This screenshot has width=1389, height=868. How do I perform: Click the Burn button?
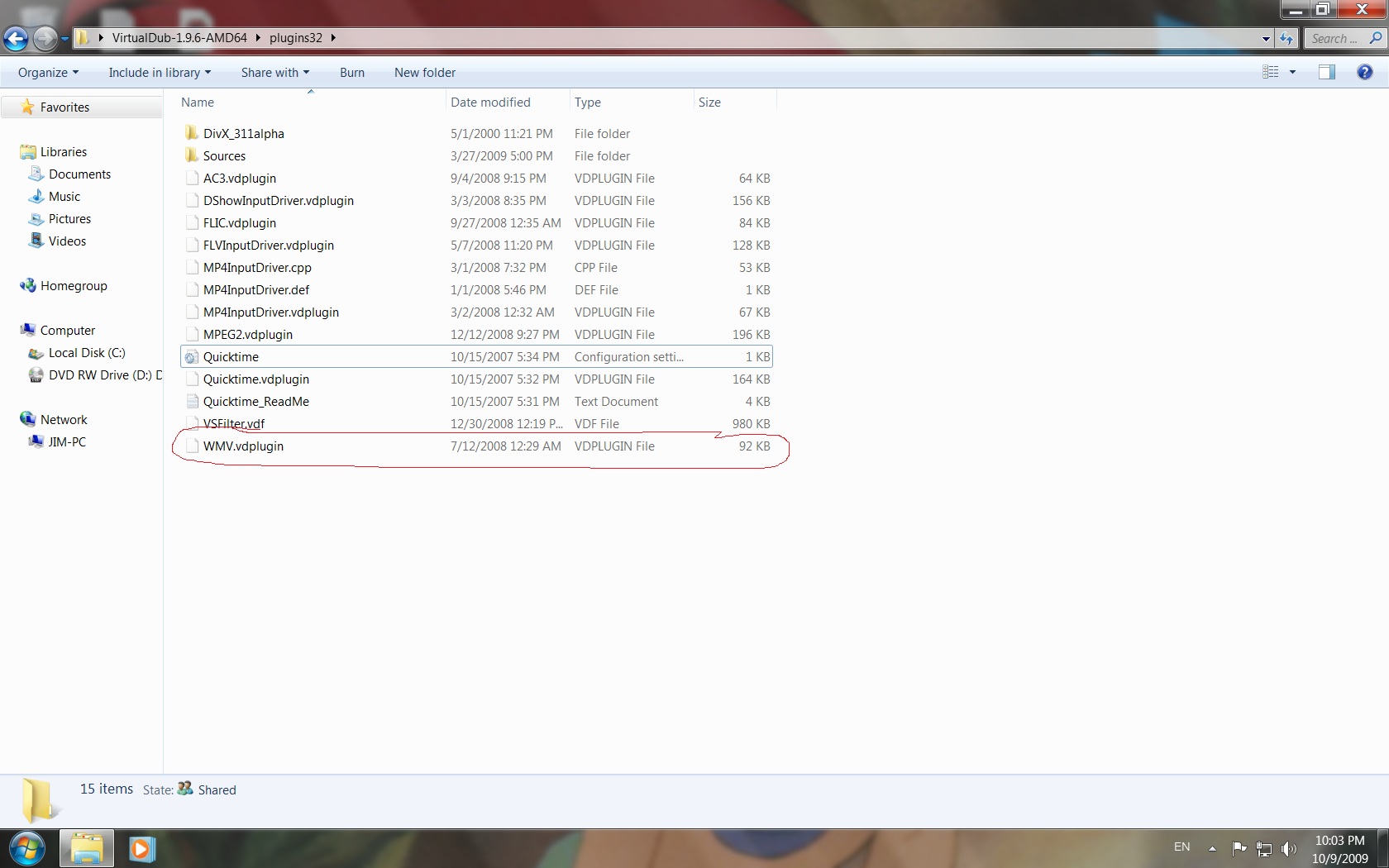coord(352,73)
